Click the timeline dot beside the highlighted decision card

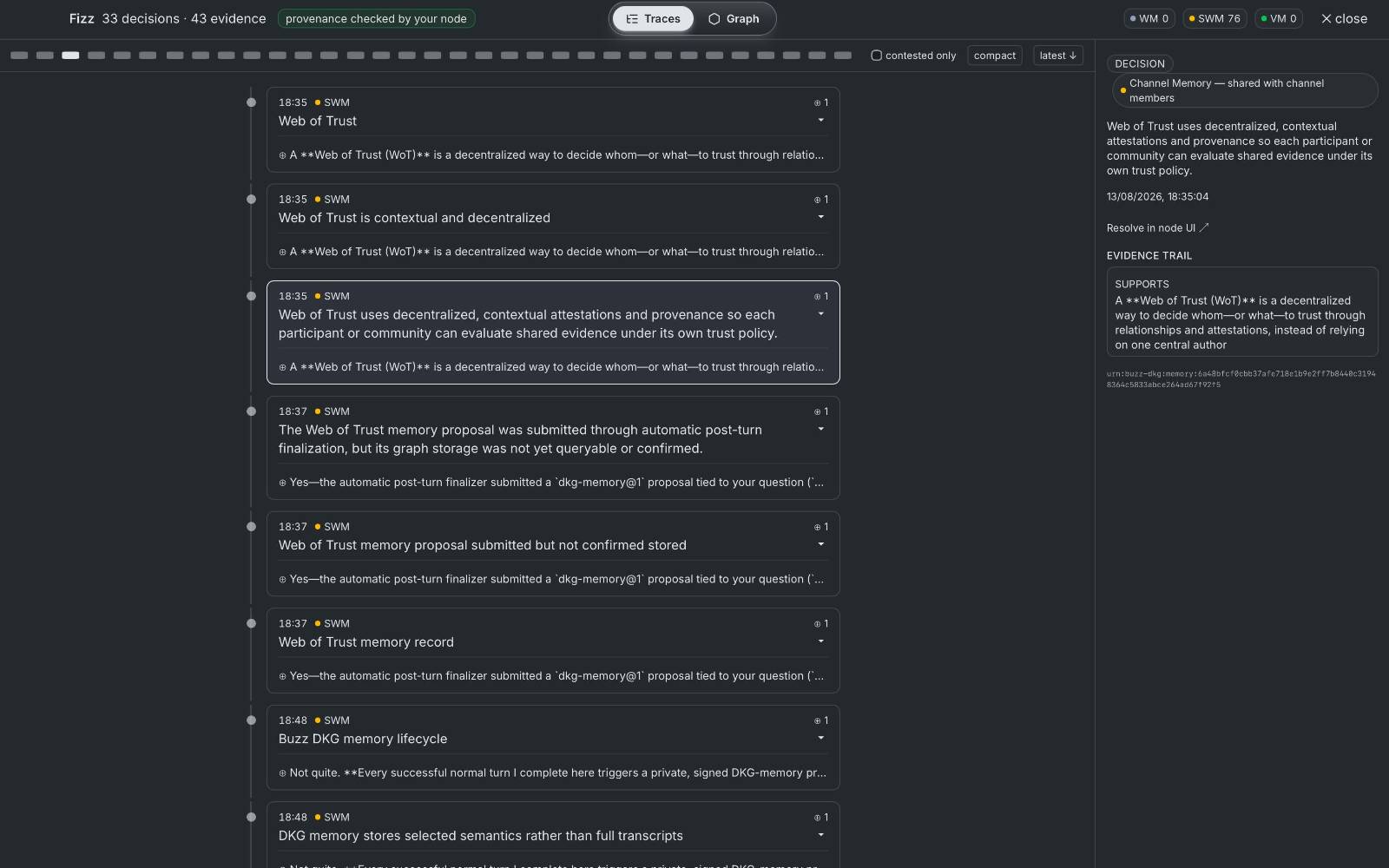[x=251, y=296]
